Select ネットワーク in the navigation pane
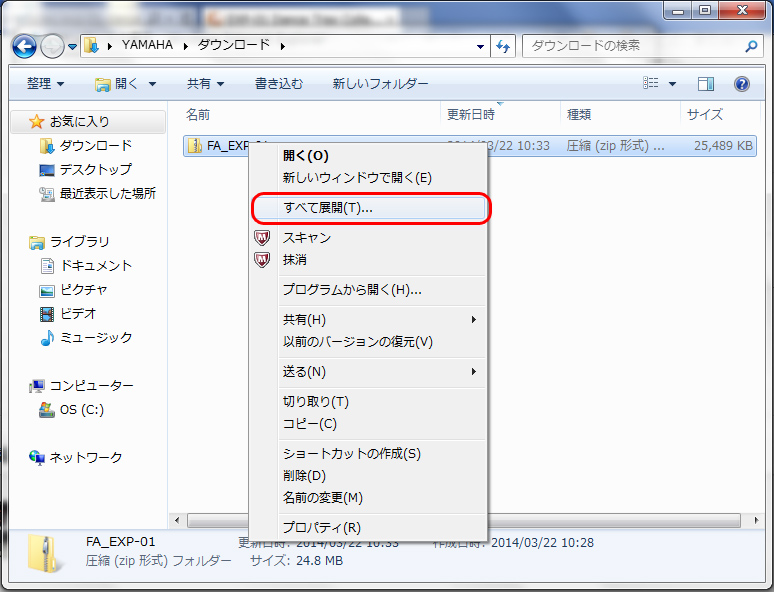The width and height of the screenshot is (774, 592). 85,458
